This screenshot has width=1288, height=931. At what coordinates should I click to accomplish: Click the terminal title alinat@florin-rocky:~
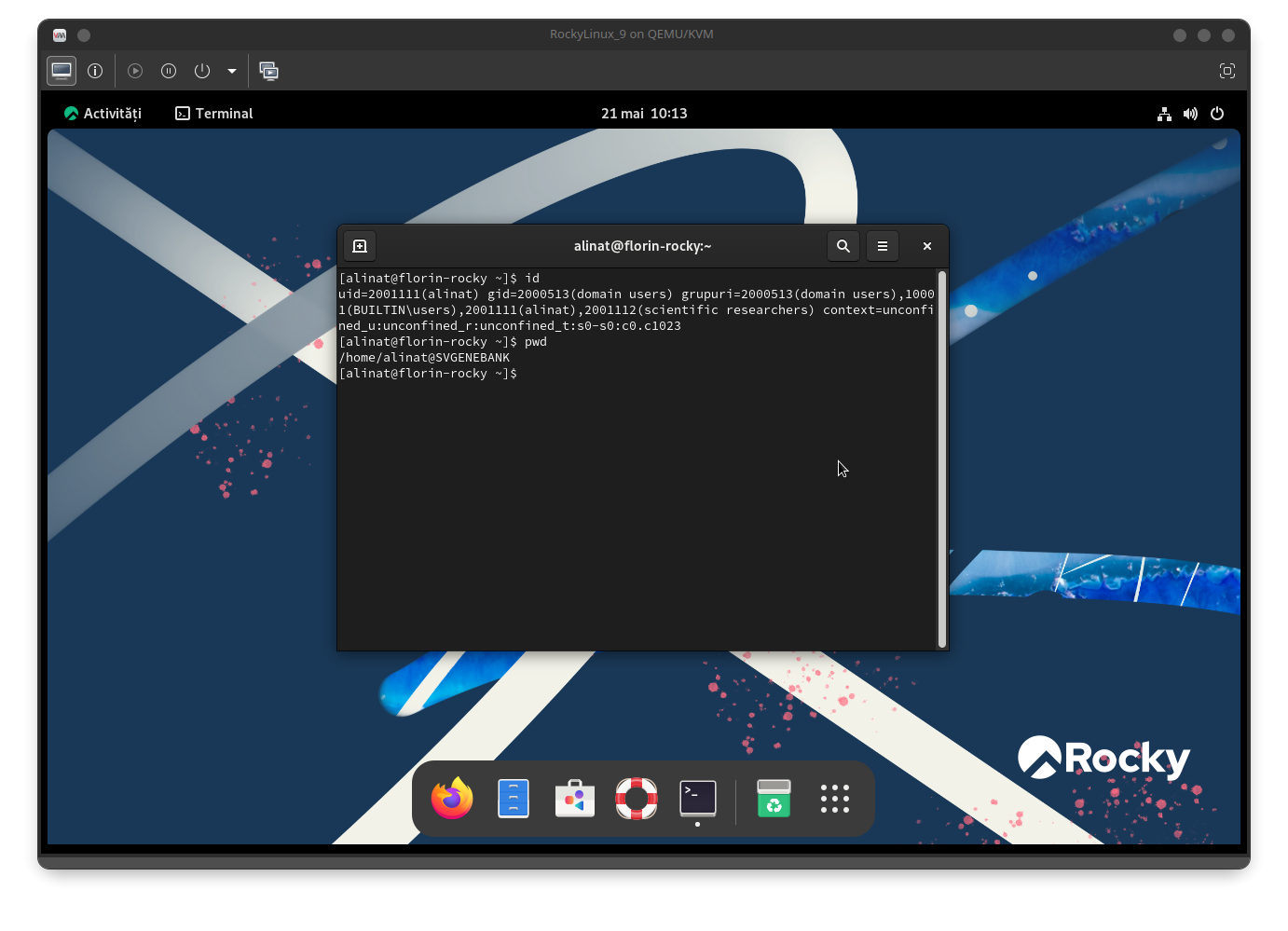tap(643, 246)
